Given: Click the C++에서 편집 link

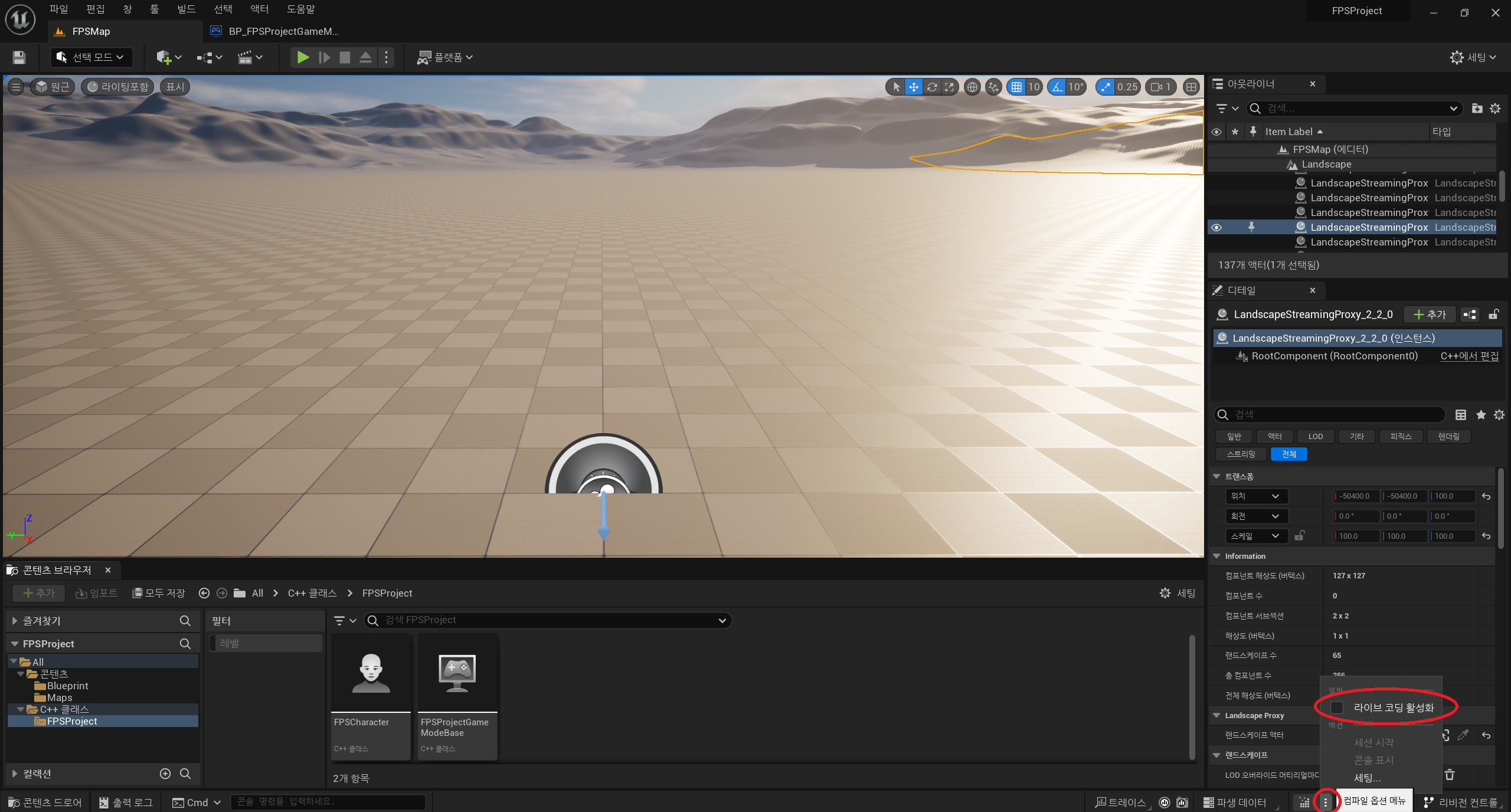Looking at the screenshot, I should (1469, 356).
